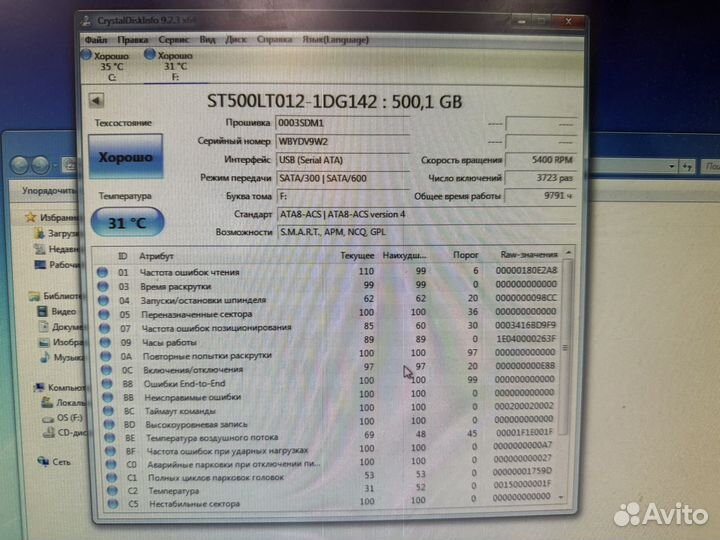Click the SATA/300 | SATA/600 transfer mode field
Image resolution: width=720 pixels, height=540 pixels.
[343, 178]
